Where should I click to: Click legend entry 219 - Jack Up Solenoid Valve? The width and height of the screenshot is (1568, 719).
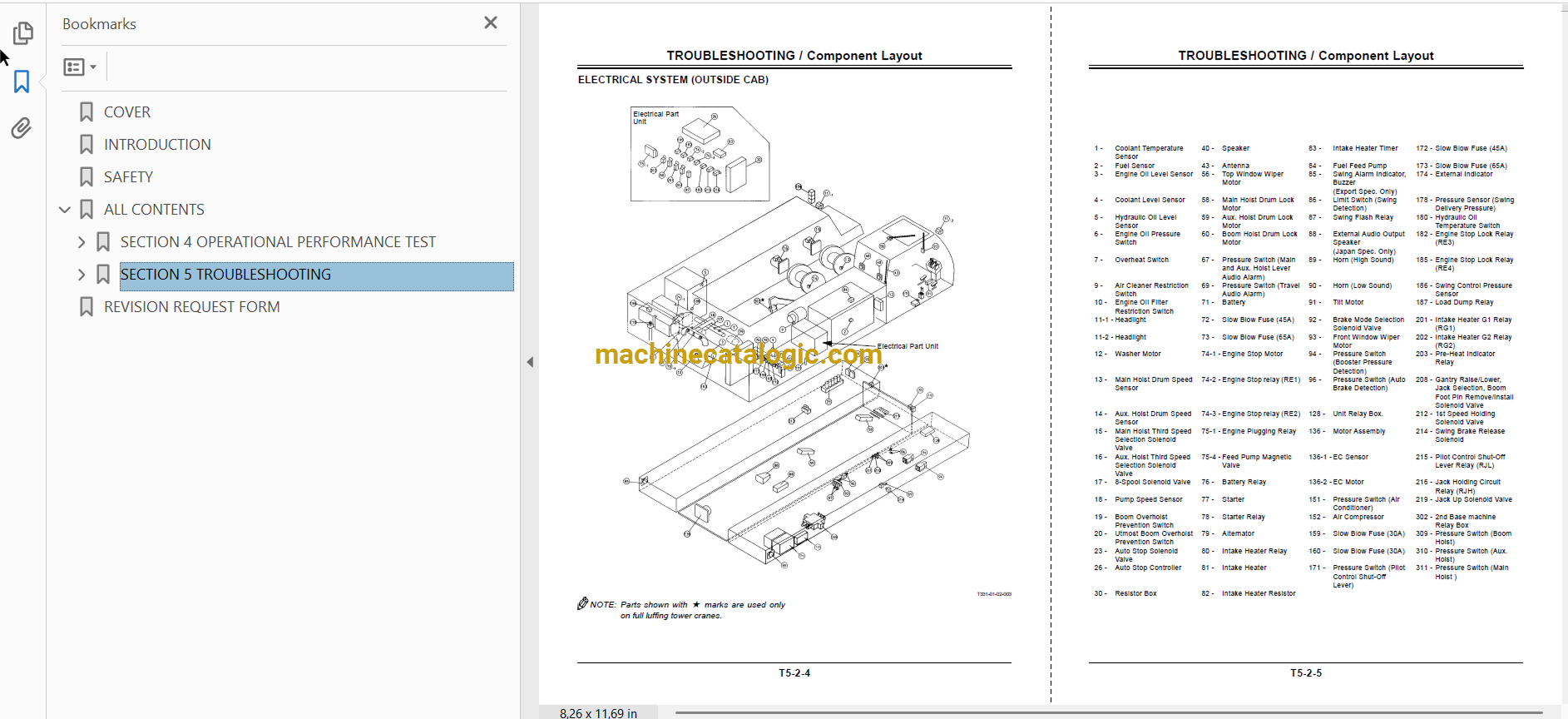coord(1464,499)
